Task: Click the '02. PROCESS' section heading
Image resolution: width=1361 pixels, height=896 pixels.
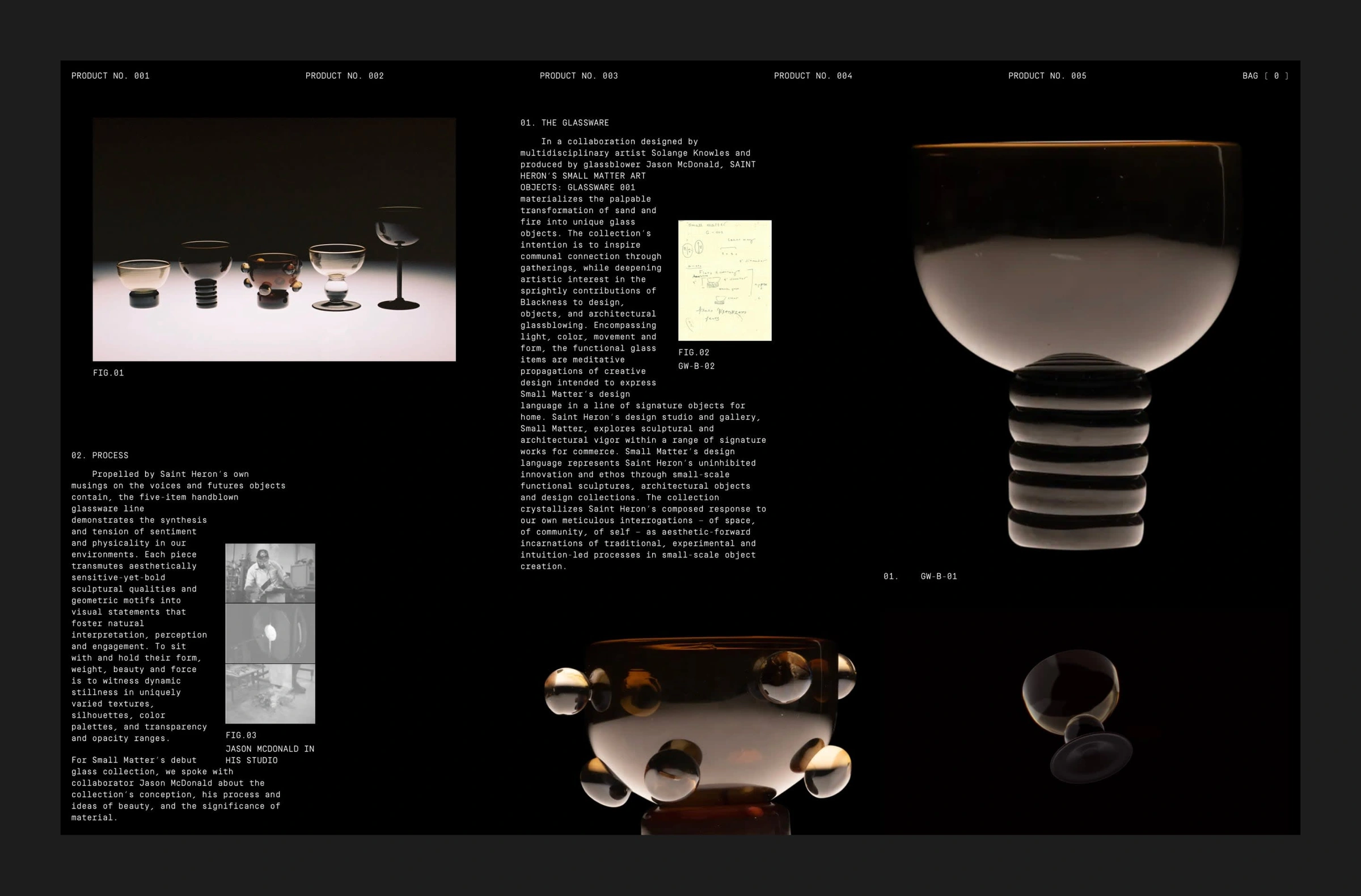Action: coord(99,455)
